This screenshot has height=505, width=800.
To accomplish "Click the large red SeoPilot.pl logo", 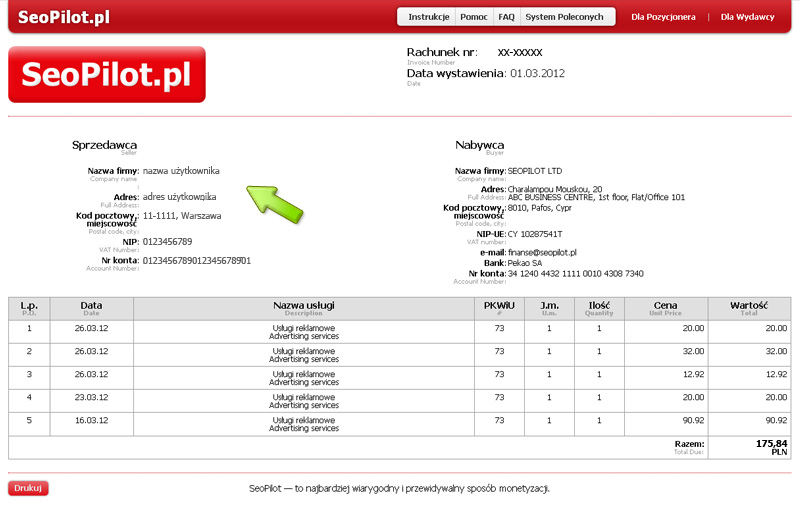I will point(107,75).
